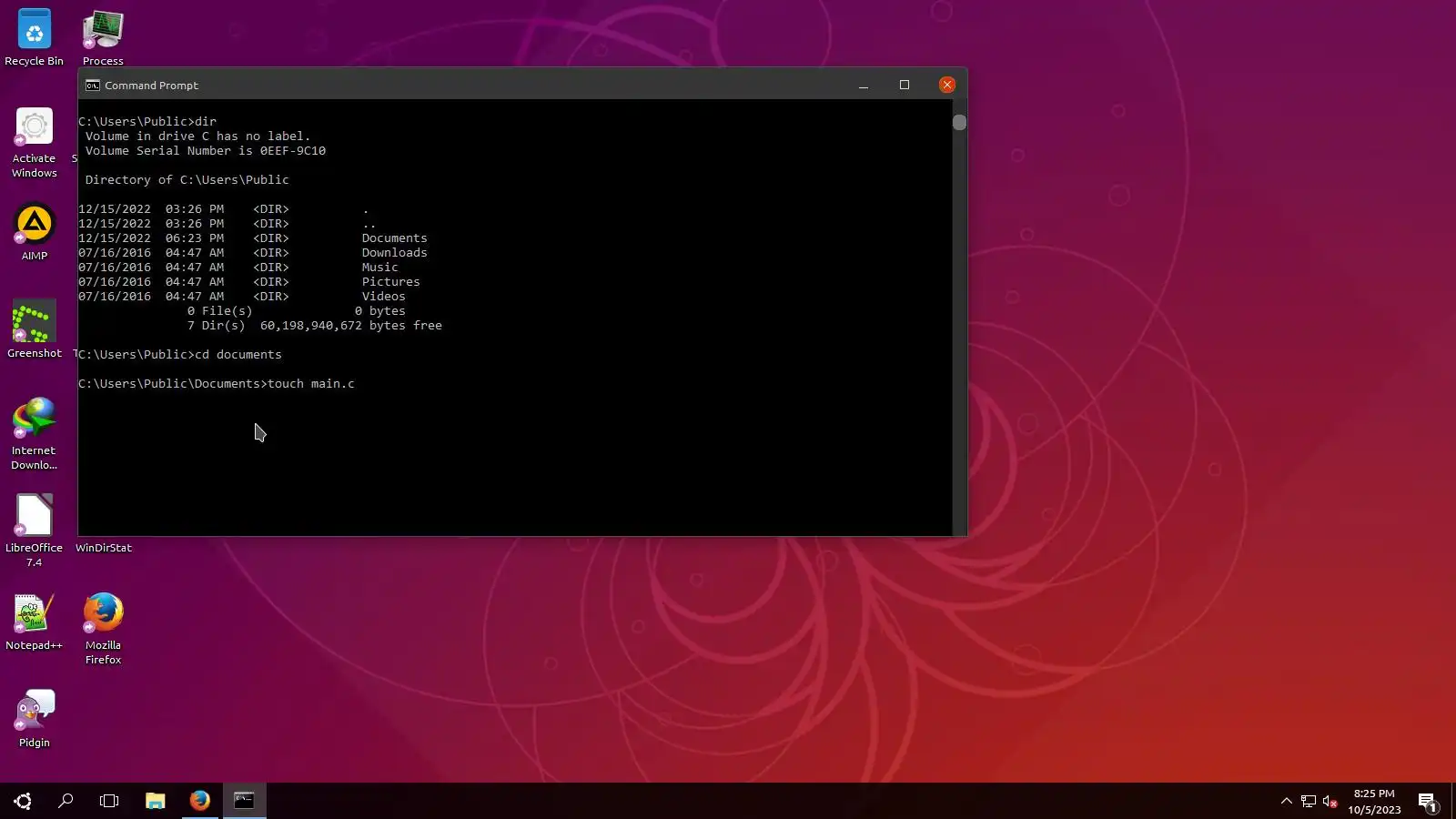Viewport: 1456px width, 819px height.
Task: Click the muted volume tray icon
Action: click(x=1330, y=801)
